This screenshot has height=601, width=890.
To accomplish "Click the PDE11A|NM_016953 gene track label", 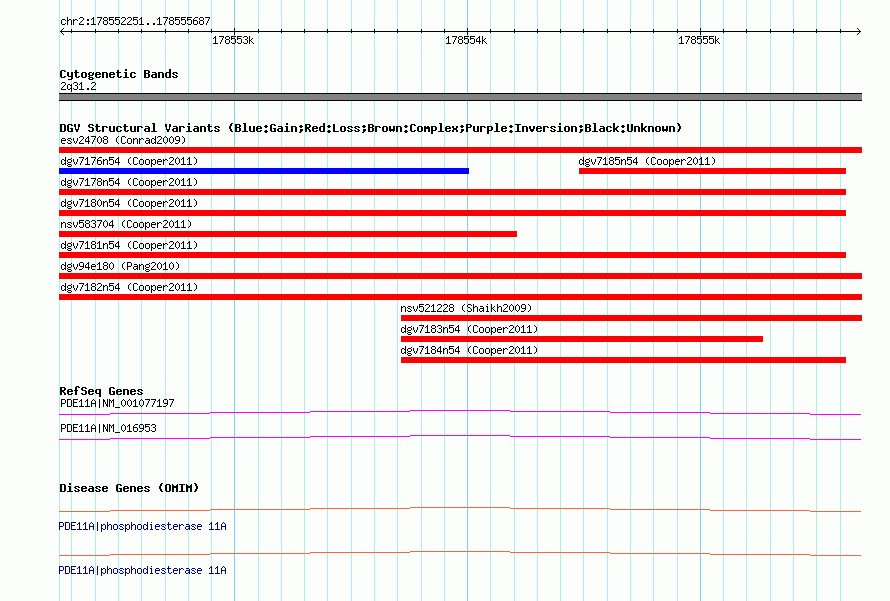I will click(x=108, y=428).
